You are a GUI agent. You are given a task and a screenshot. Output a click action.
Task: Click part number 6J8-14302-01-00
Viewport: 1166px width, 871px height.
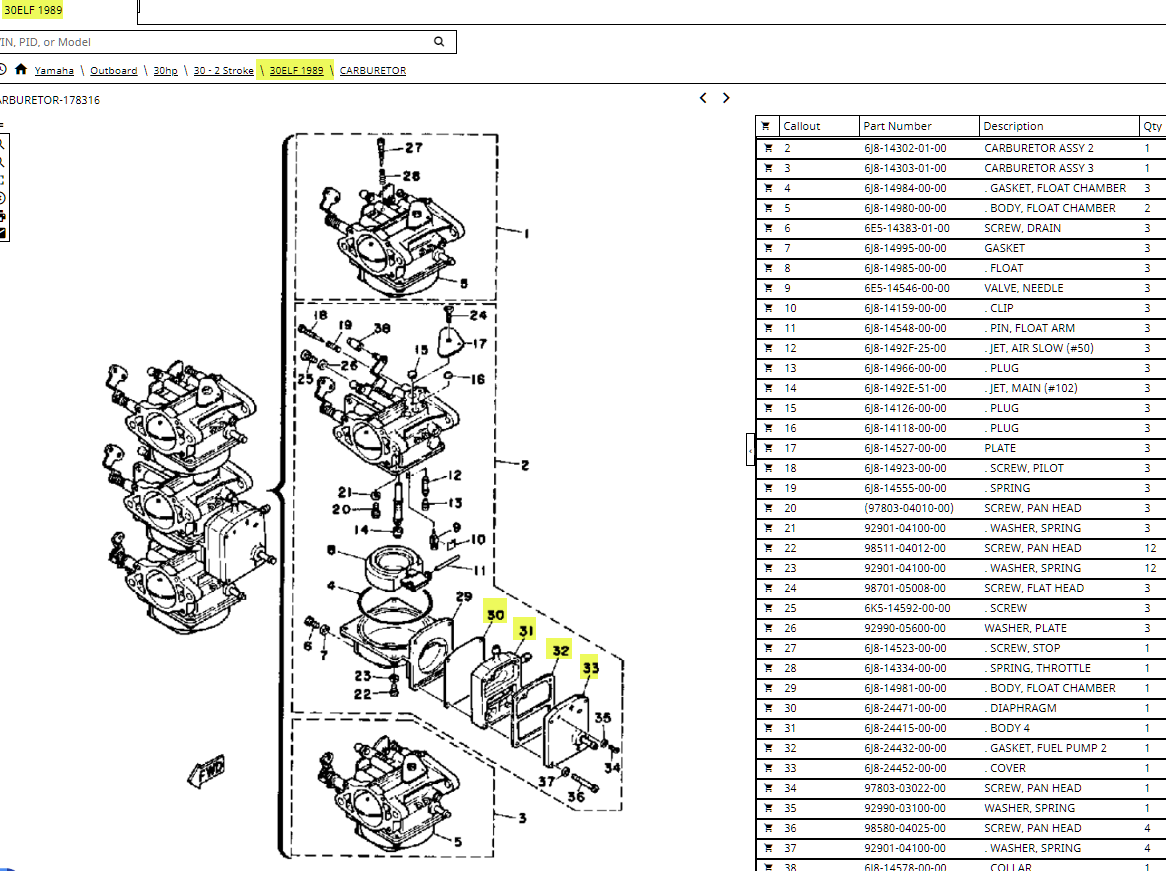coord(905,148)
